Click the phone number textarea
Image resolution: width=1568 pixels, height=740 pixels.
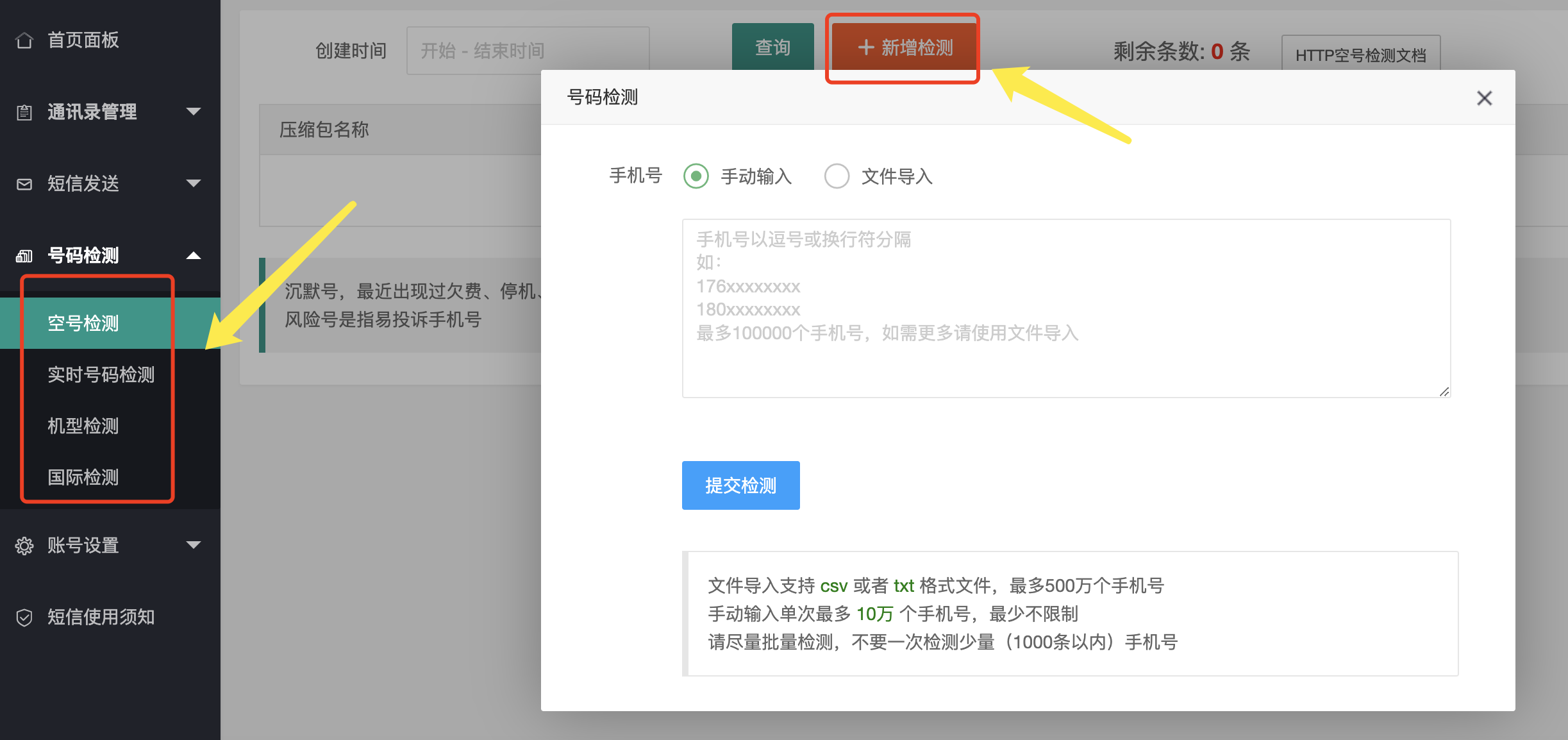tap(1067, 308)
